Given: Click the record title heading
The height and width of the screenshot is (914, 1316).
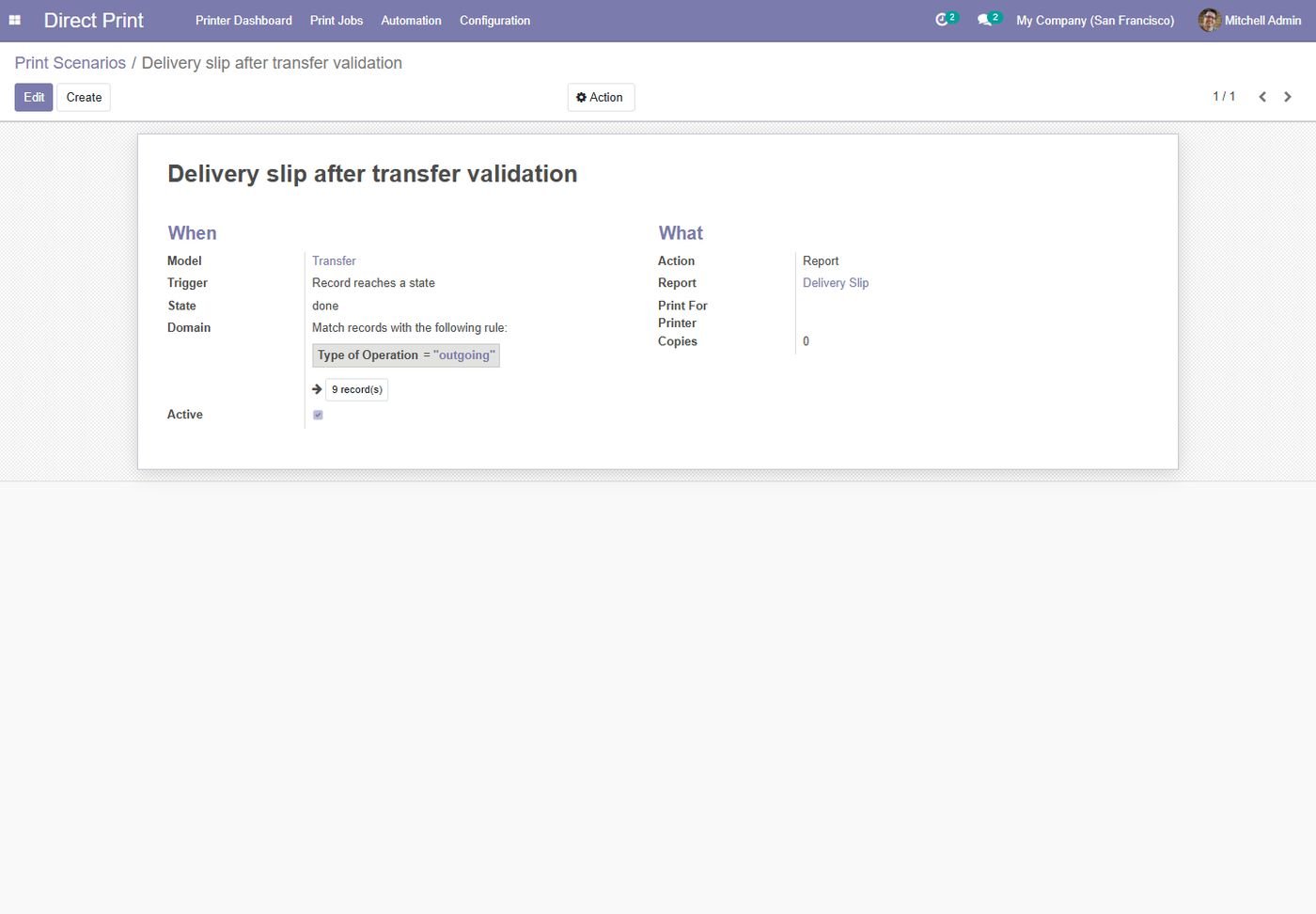Looking at the screenshot, I should click(372, 174).
